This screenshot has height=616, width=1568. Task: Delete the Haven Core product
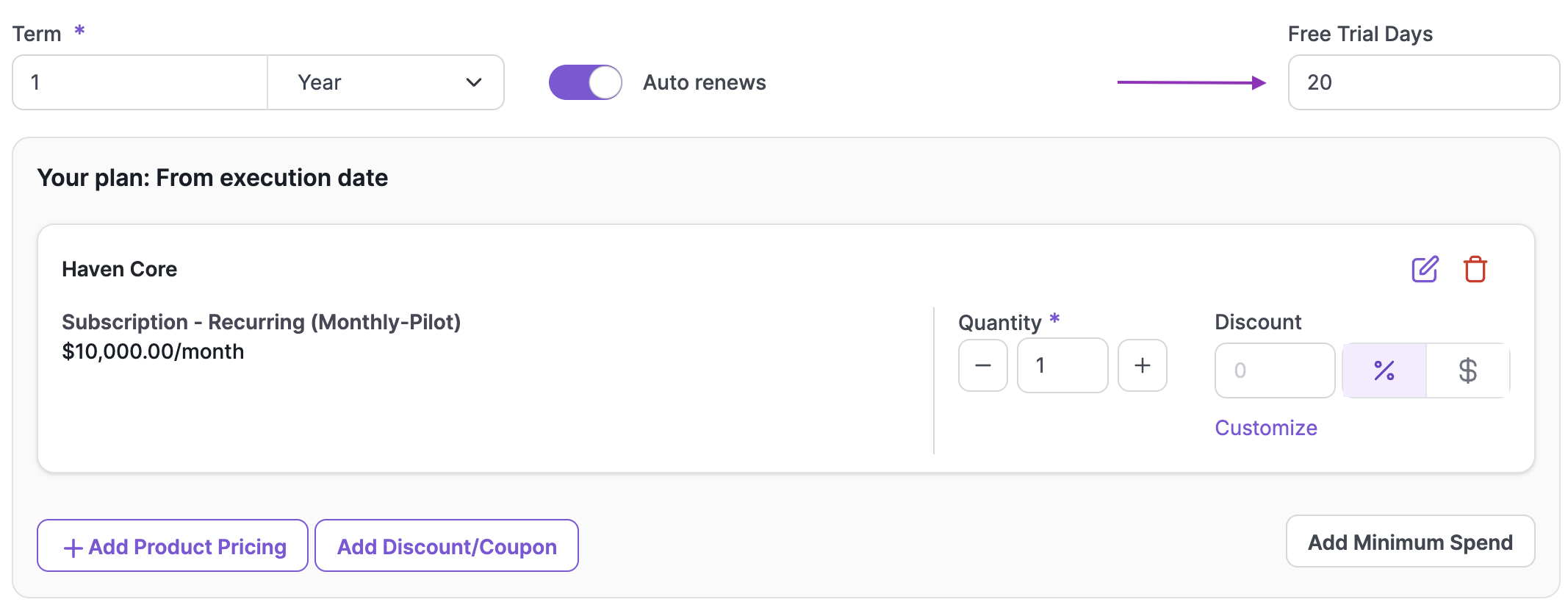[1475, 269]
